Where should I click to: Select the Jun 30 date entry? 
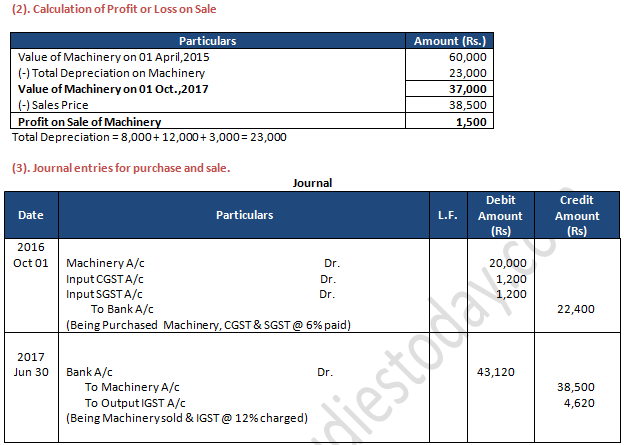(31, 371)
